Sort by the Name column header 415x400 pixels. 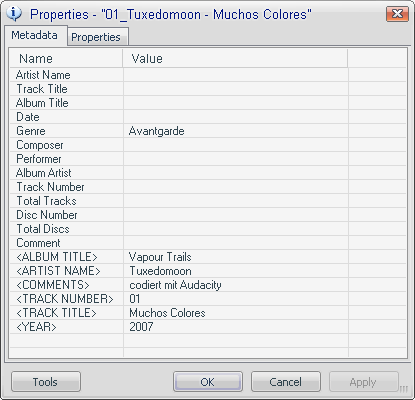[x=66, y=59]
